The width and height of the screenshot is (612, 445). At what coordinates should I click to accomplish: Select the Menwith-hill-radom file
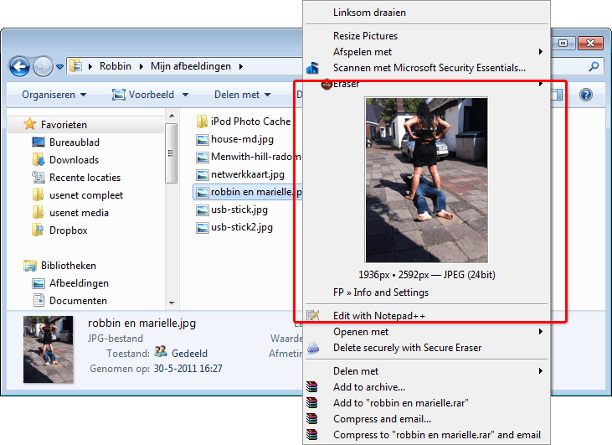248,157
